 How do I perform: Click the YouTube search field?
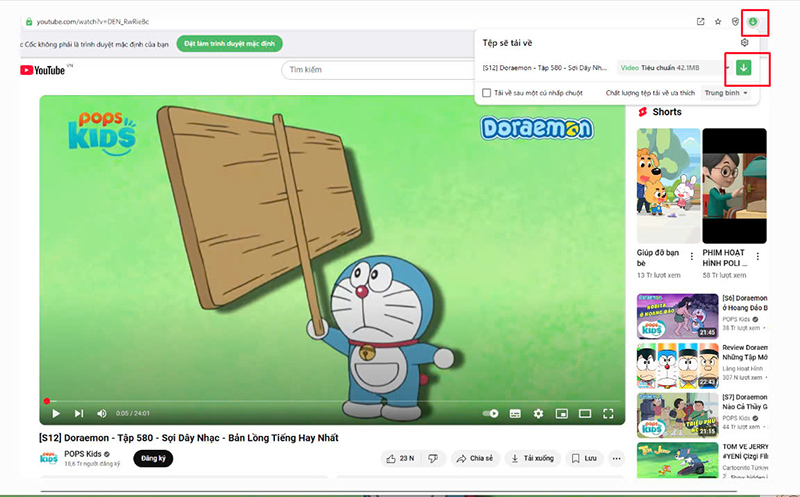380,70
